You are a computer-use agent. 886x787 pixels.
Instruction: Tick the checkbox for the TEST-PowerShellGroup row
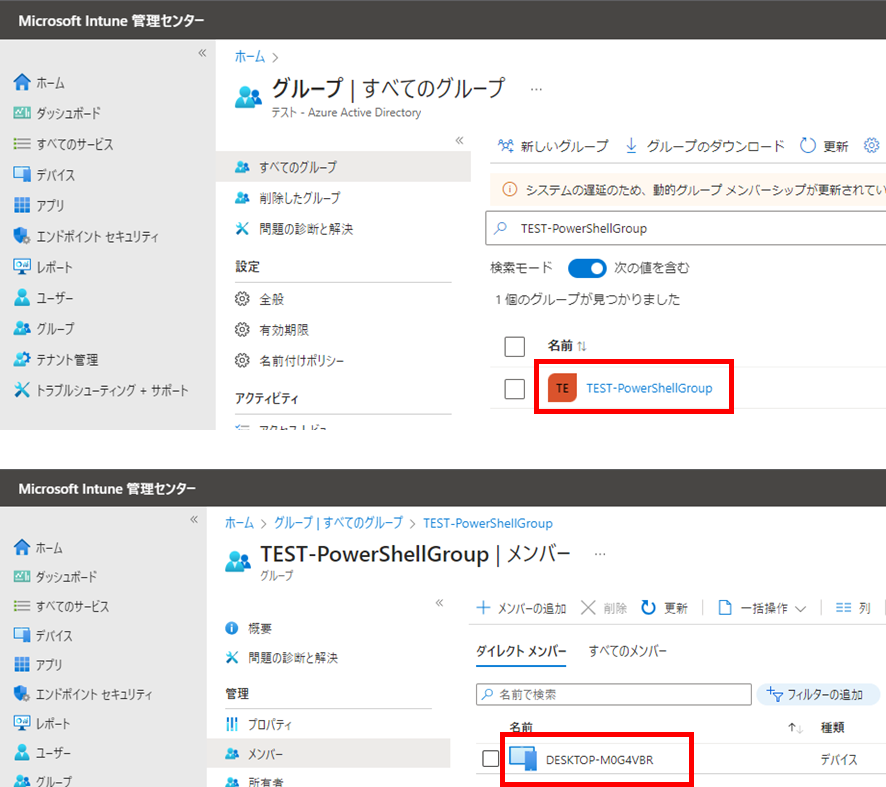[515, 389]
